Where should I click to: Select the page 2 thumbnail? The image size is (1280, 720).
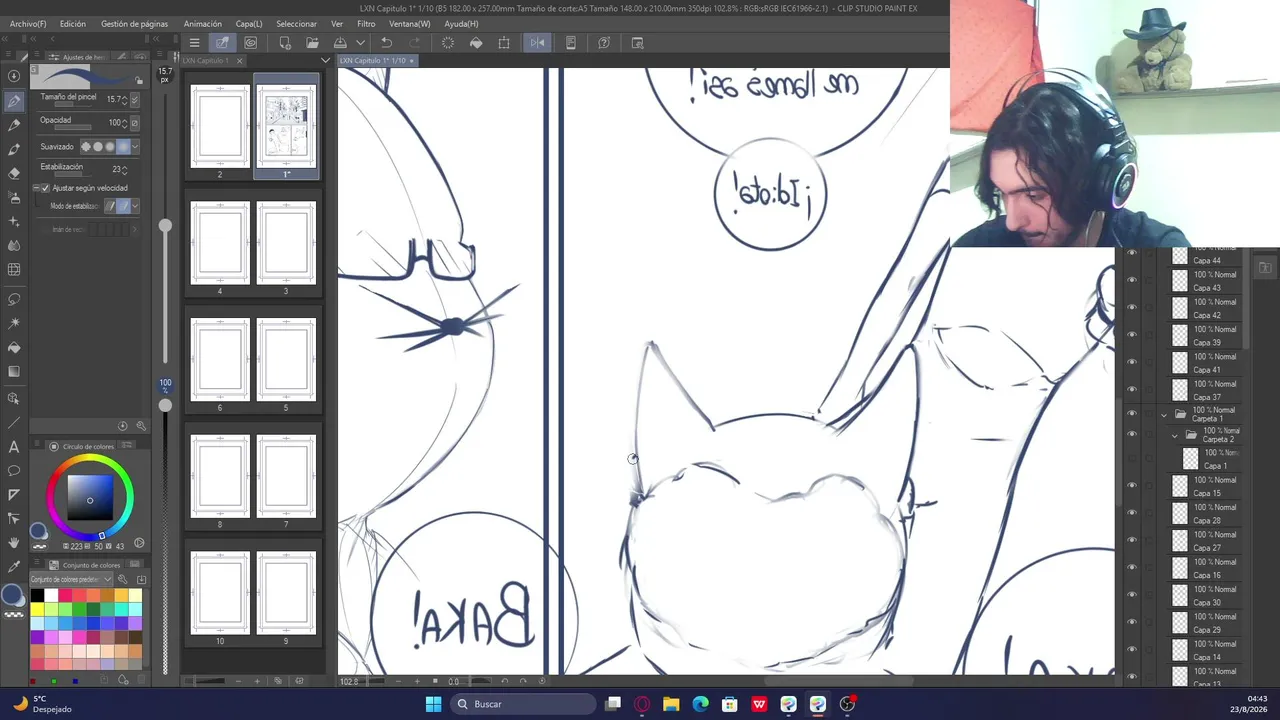[220, 127]
